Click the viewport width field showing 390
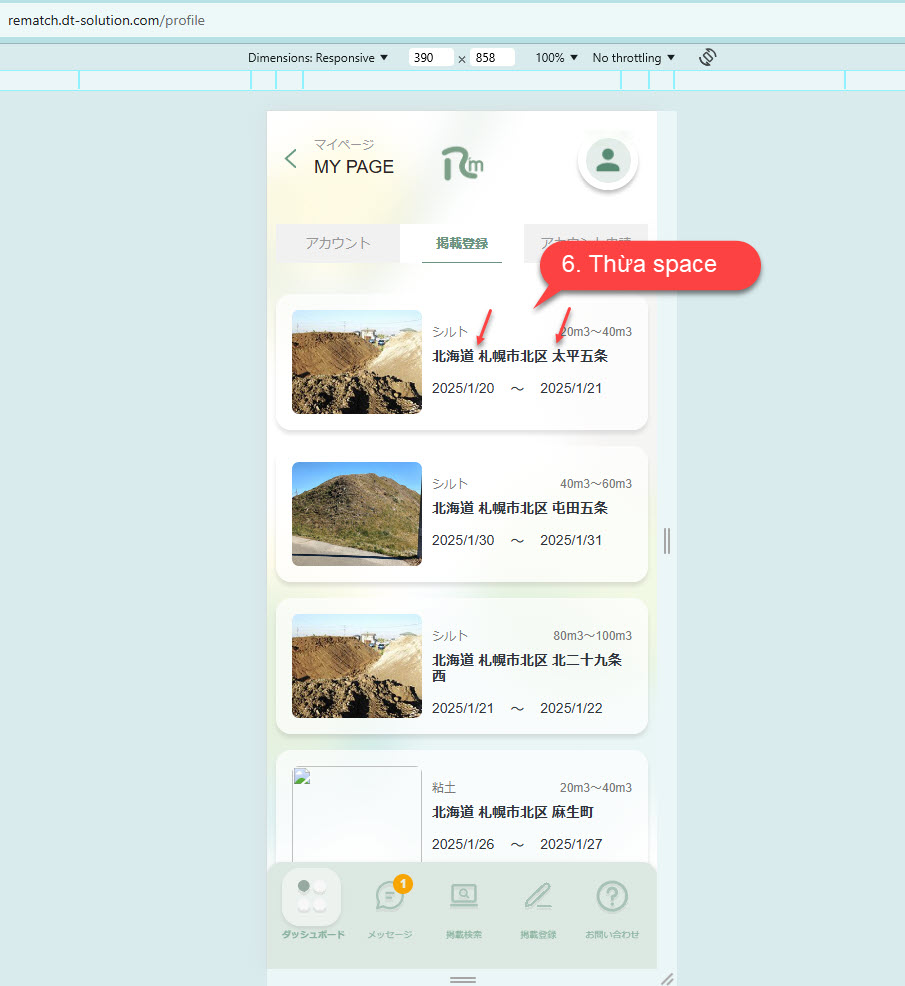The width and height of the screenshot is (905, 986). click(431, 58)
